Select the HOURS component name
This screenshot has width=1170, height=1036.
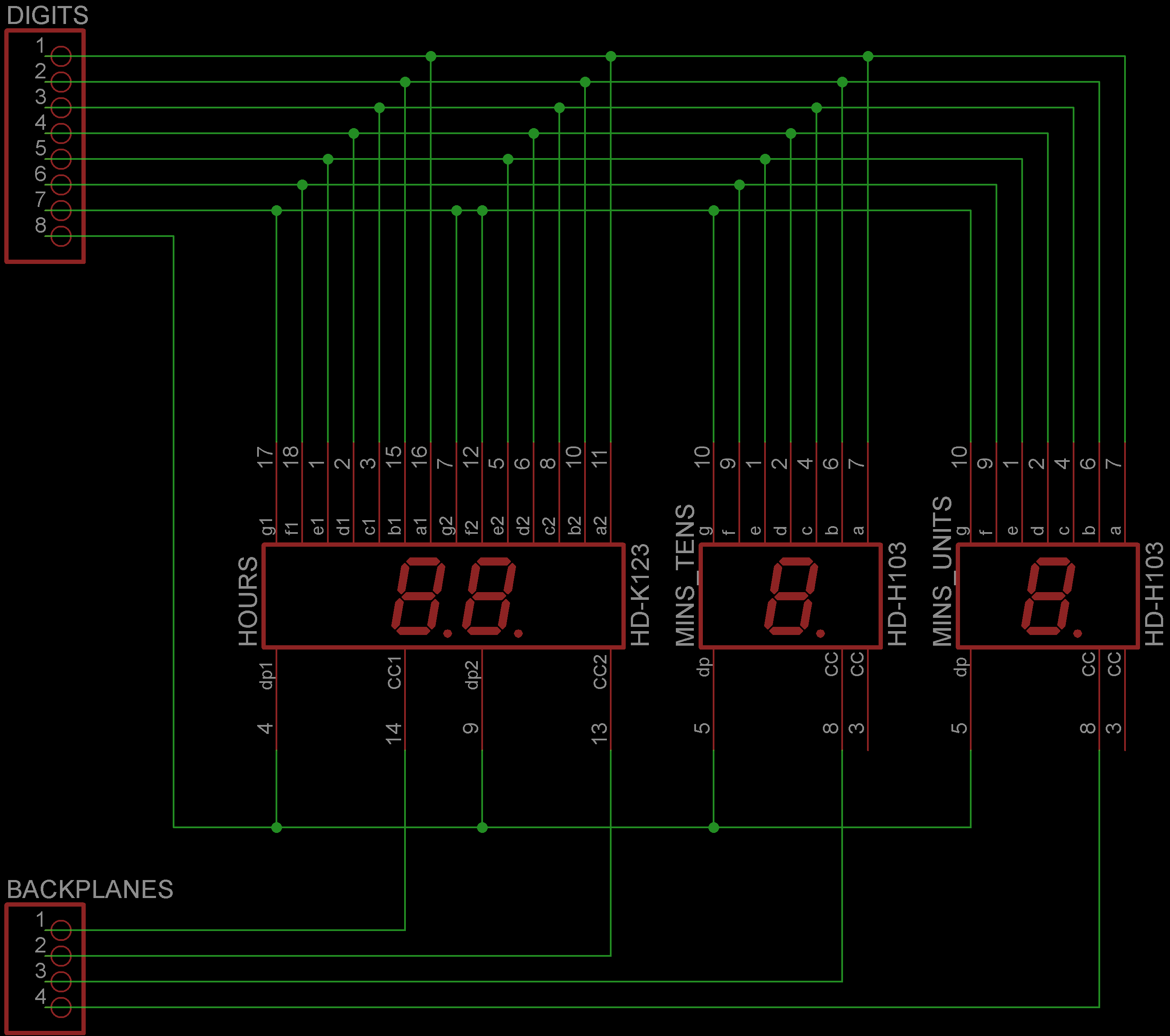pyautogui.click(x=248, y=601)
